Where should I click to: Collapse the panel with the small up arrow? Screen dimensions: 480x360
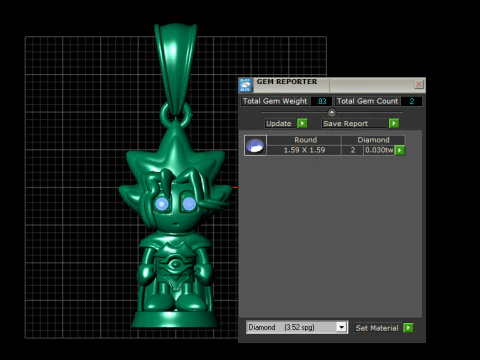(332, 112)
